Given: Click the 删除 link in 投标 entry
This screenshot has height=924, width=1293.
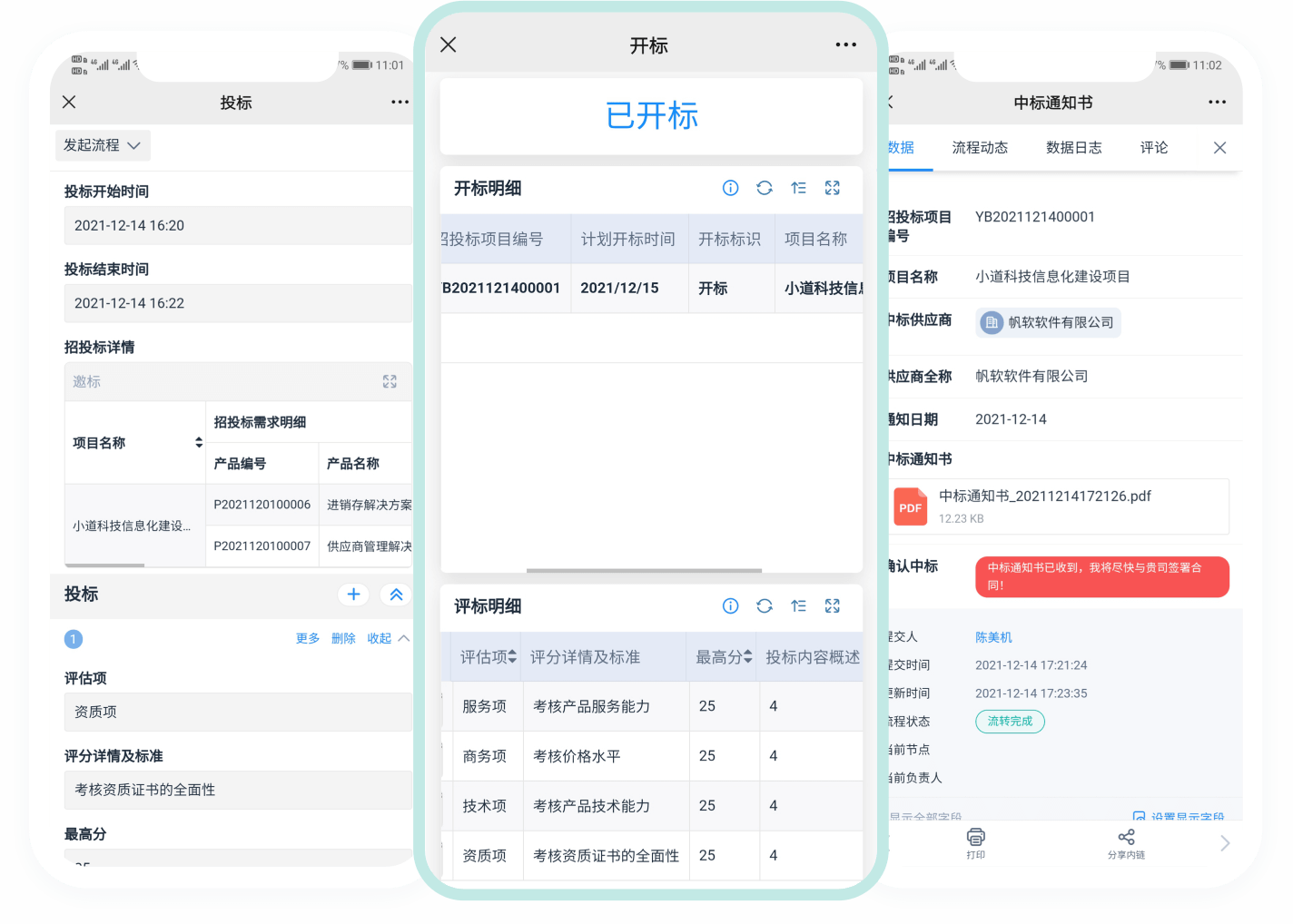Looking at the screenshot, I should click(343, 639).
